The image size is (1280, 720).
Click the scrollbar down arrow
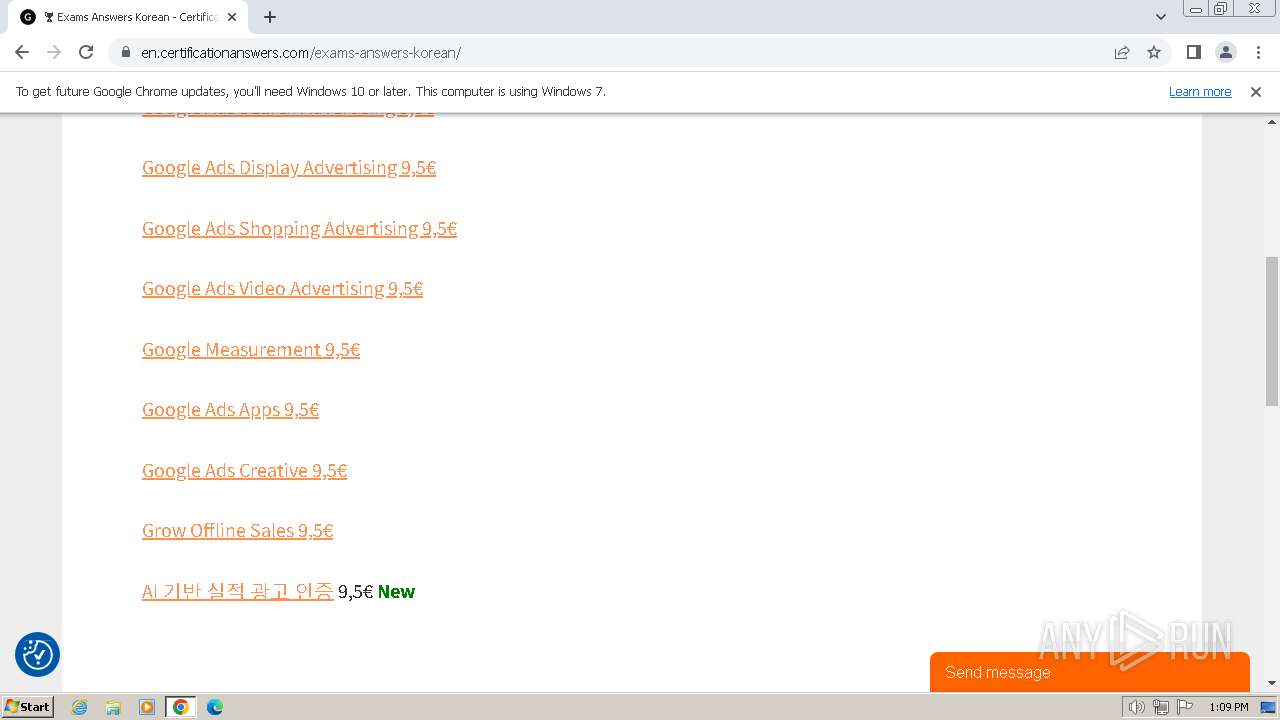[x=1272, y=683]
